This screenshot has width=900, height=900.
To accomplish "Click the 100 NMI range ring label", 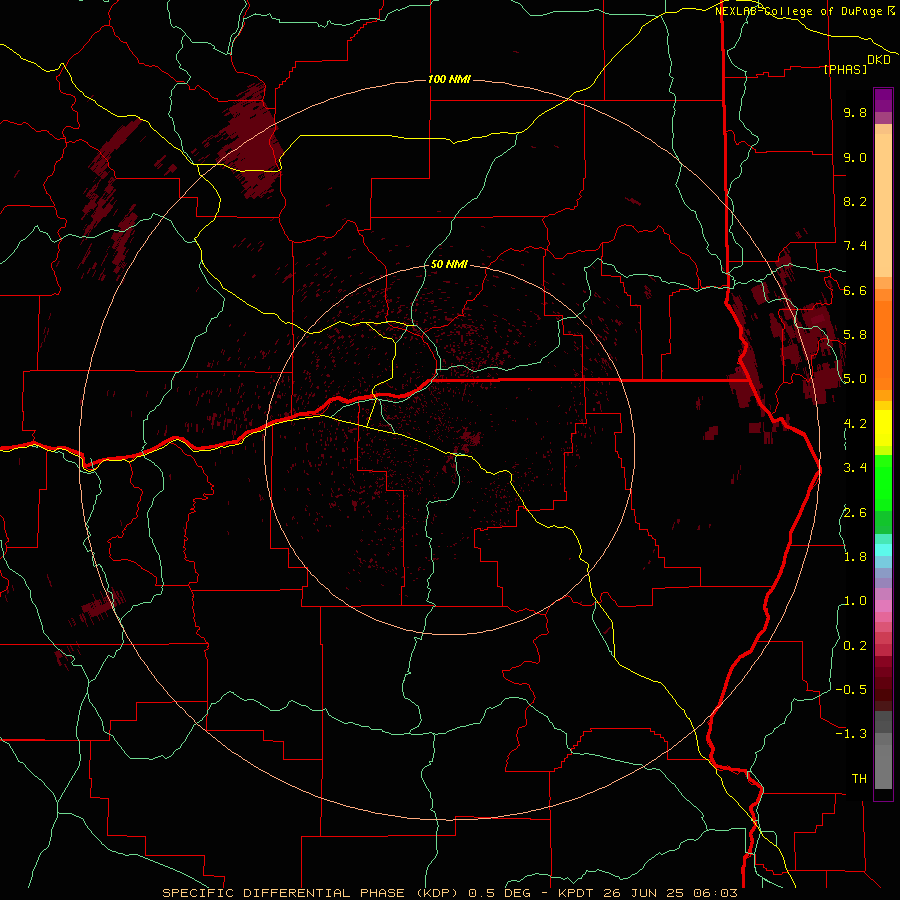I will coord(449,79).
